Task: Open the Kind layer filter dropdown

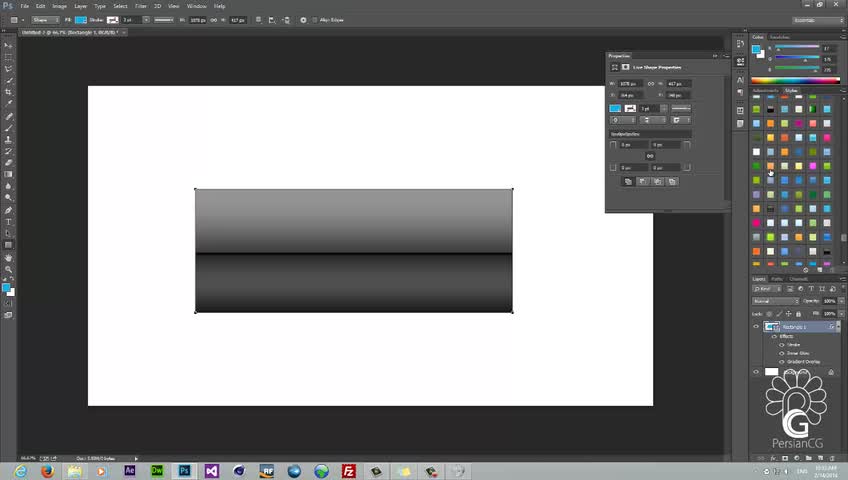Action: 767,289
